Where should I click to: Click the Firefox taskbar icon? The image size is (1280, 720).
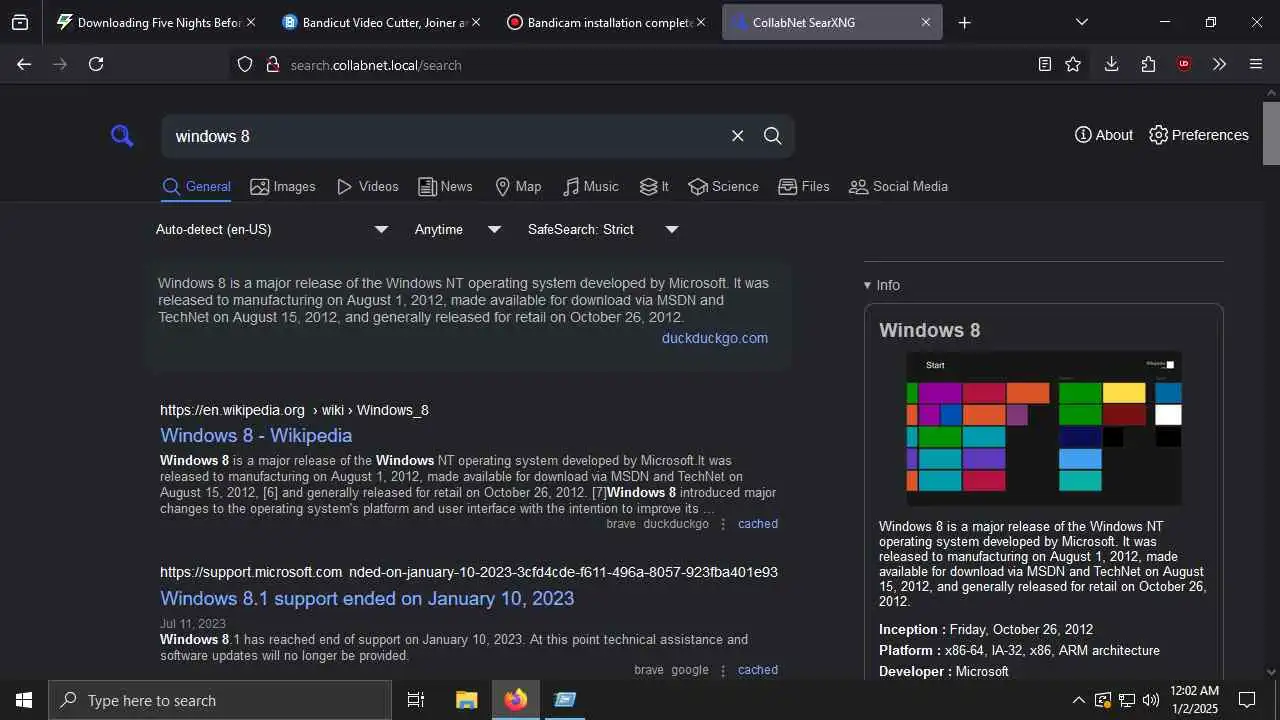[516, 700]
